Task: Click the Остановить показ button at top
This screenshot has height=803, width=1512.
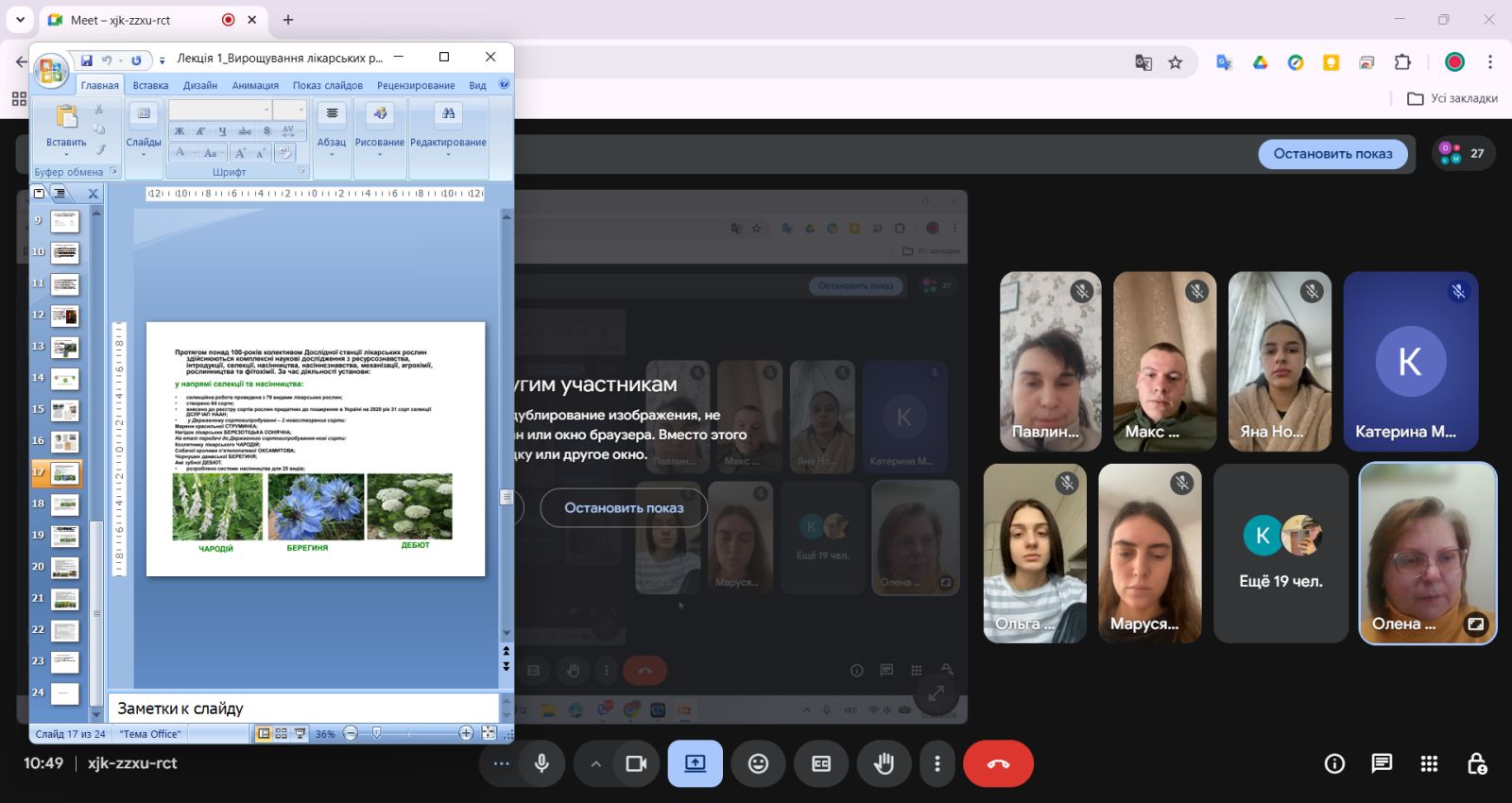Action: click(1332, 154)
